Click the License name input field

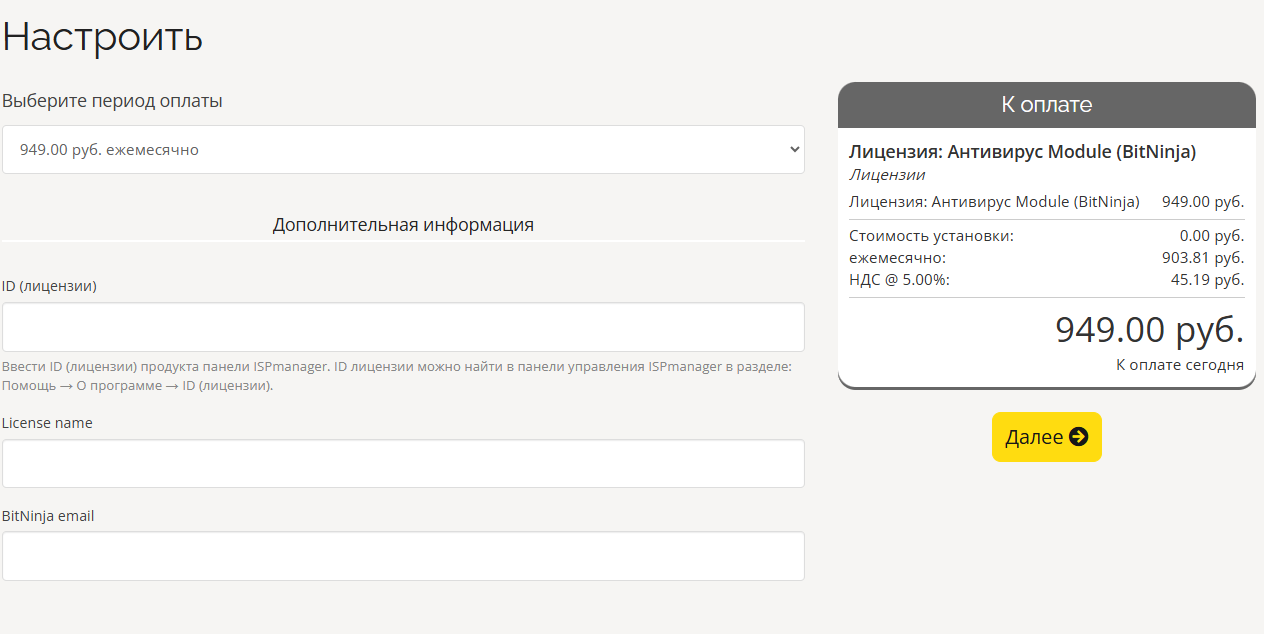click(403, 464)
